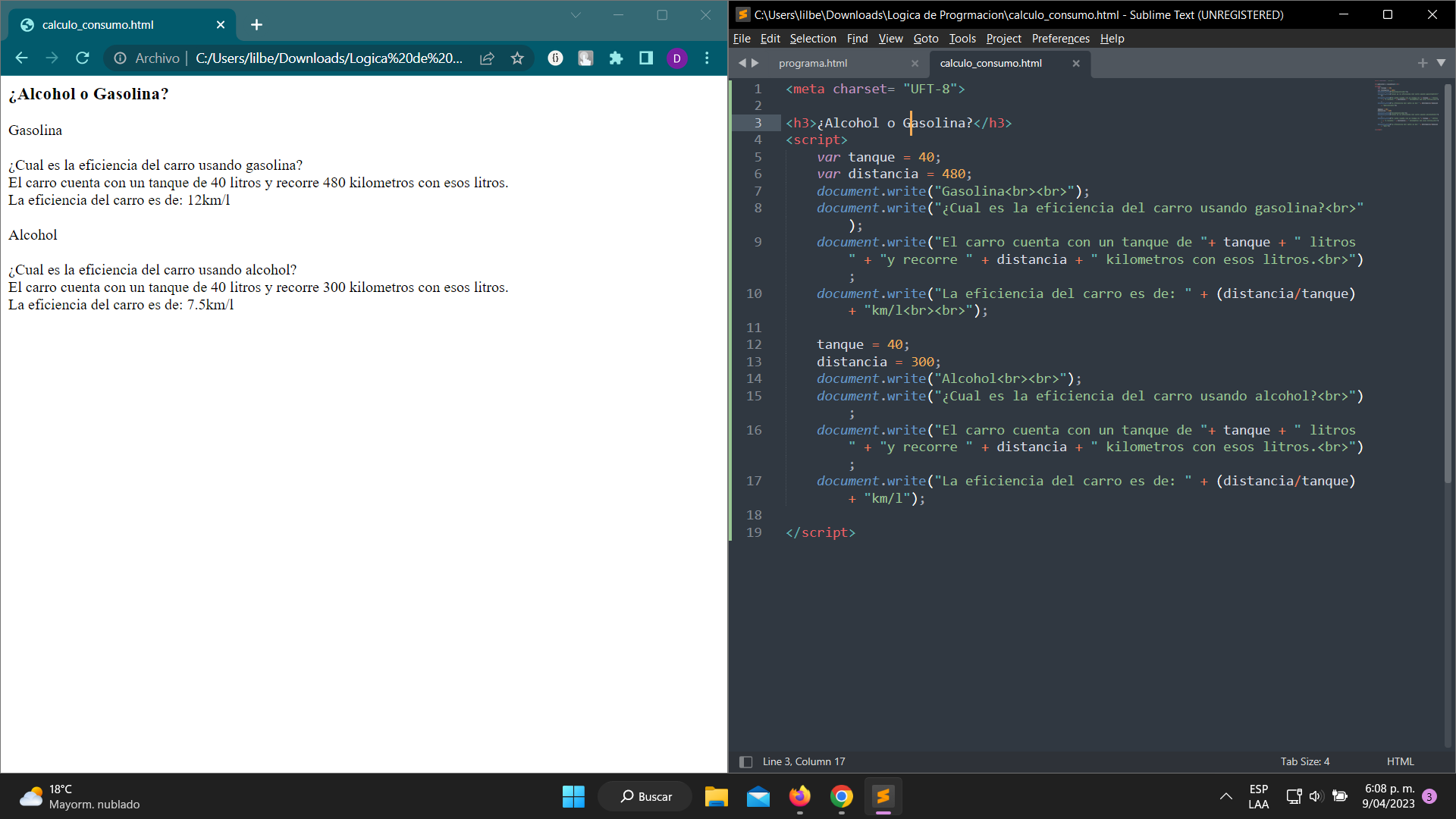Go back in Chrome browser
Image resolution: width=1456 pixels, height=819 pixels.
pos(21,58)
